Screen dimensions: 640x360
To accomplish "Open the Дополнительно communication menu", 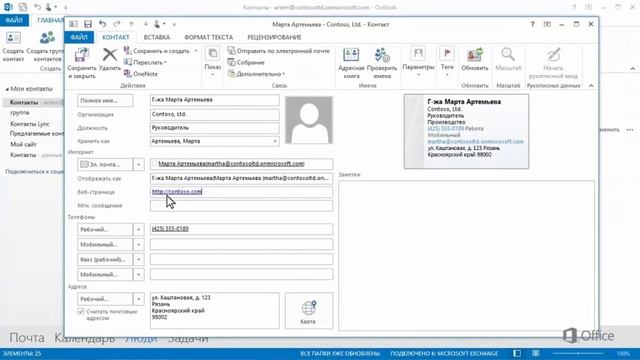I will 257,74.
